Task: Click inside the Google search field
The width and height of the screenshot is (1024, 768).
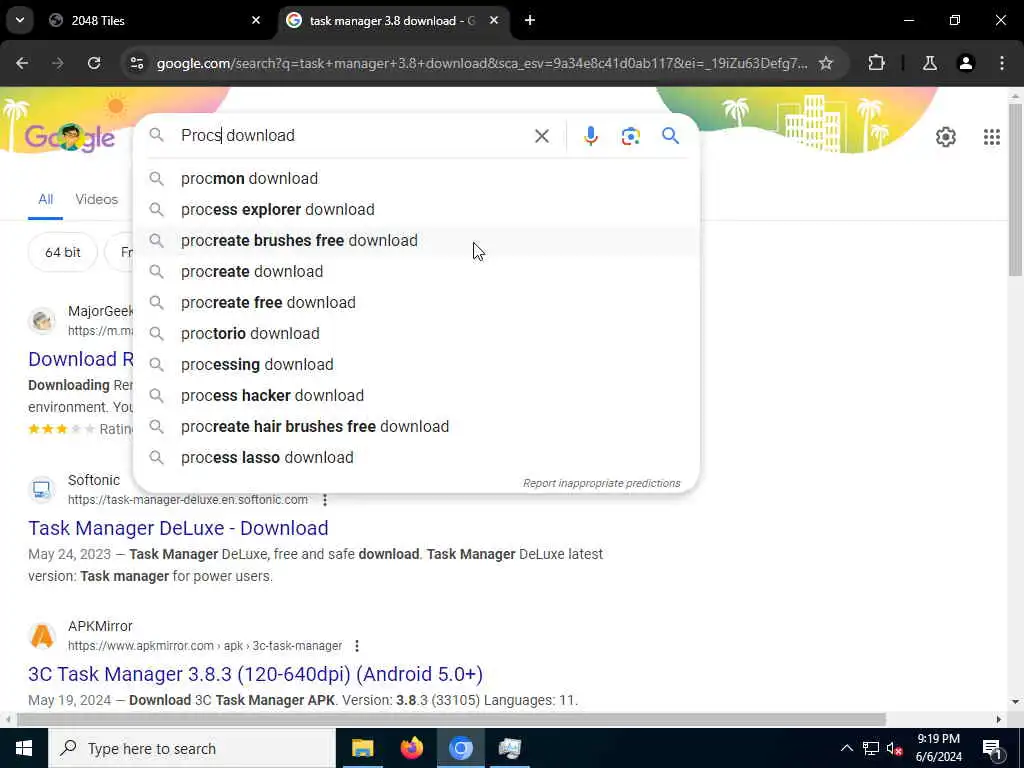Action: (353, 136)
